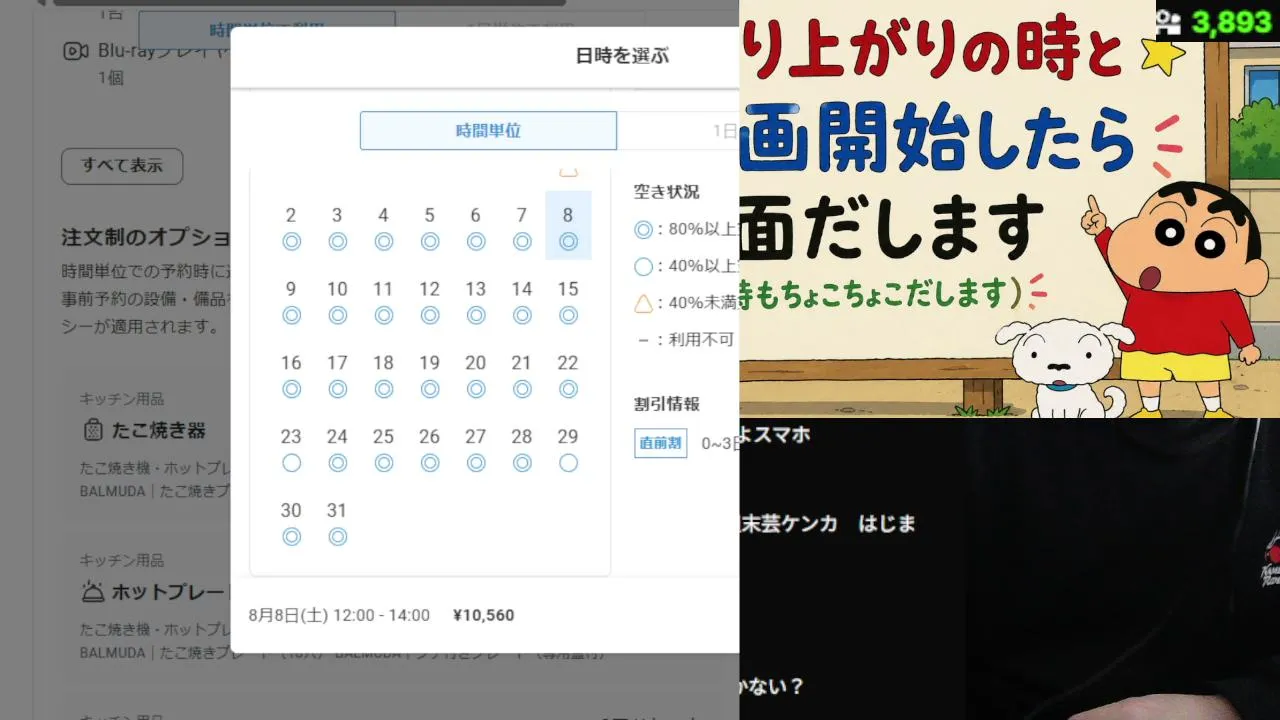The image size is (1280, 720).
Task: Select the number 30 in the calendar
Action: [291, 511]
